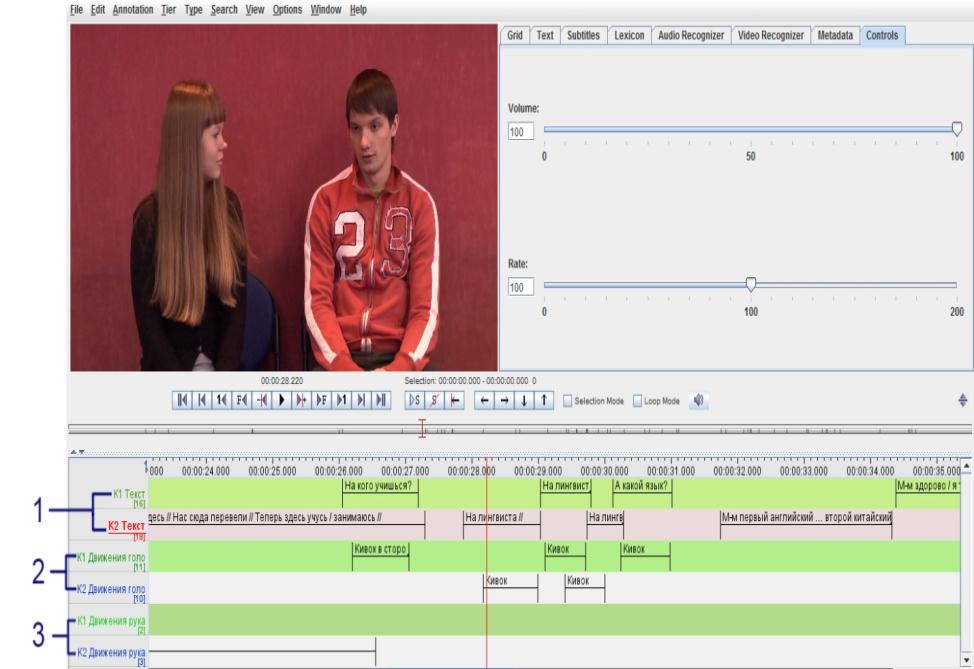Move to the tier above with the up arrow
The height and width of the screenshot is (669, 974).
pyautogui.click(x=544, y=401)
